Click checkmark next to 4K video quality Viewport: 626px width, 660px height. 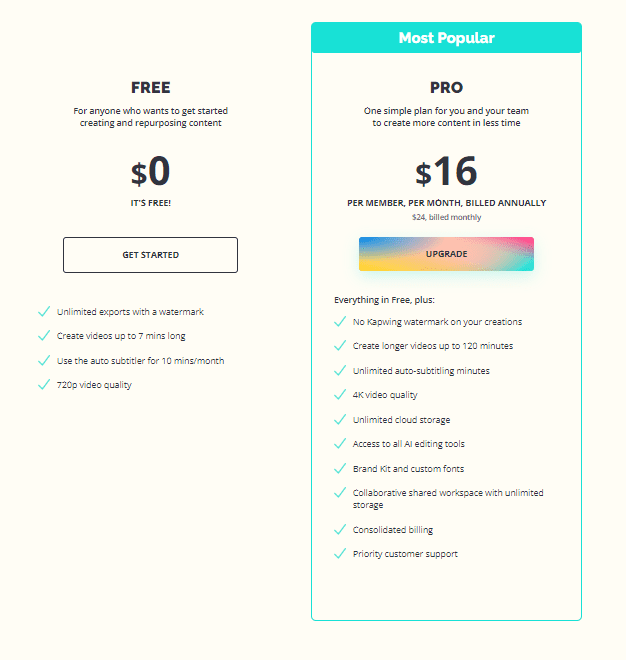(x=340, y=395)
